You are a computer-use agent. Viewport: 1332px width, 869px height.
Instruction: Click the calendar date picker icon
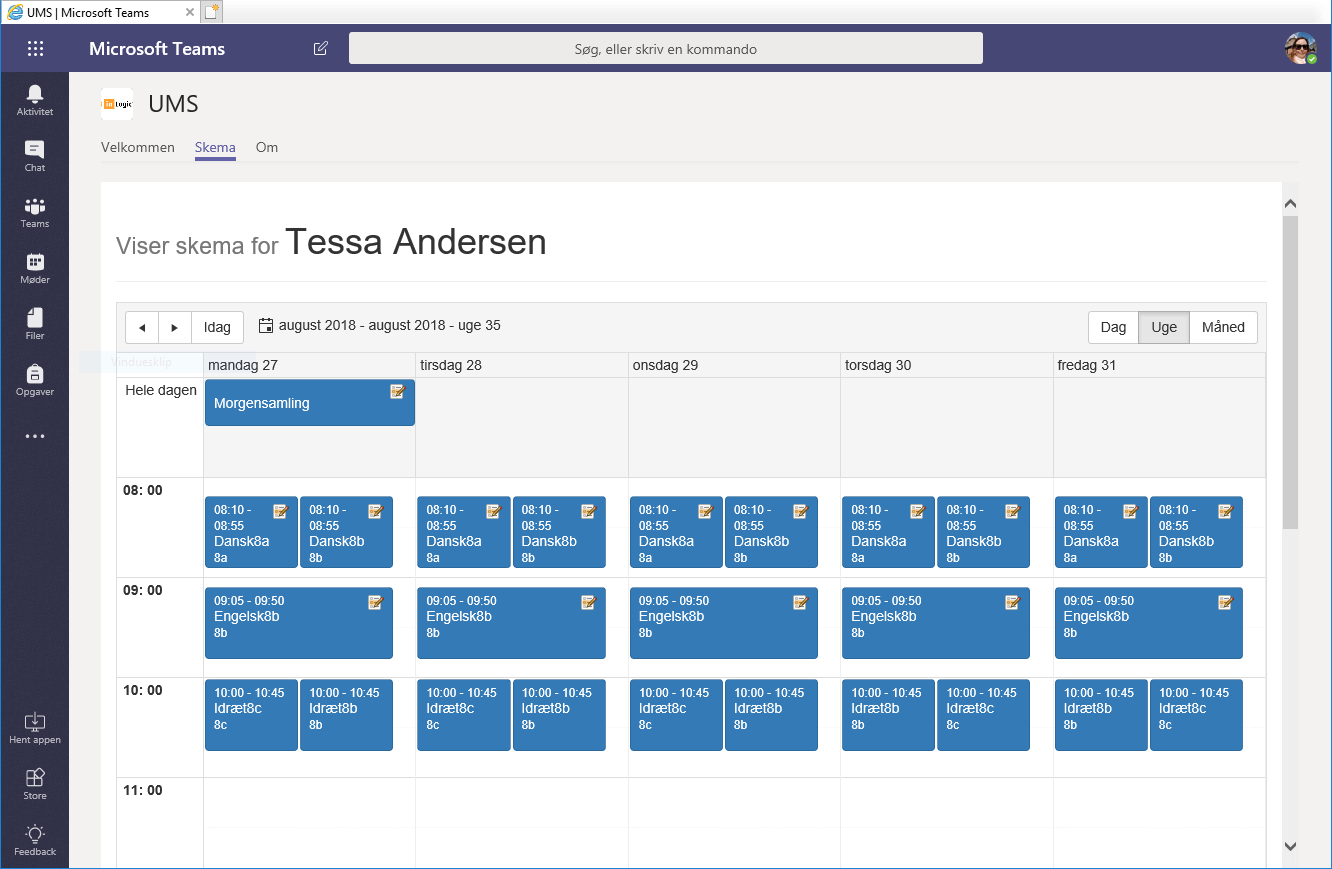coord(266,326)
